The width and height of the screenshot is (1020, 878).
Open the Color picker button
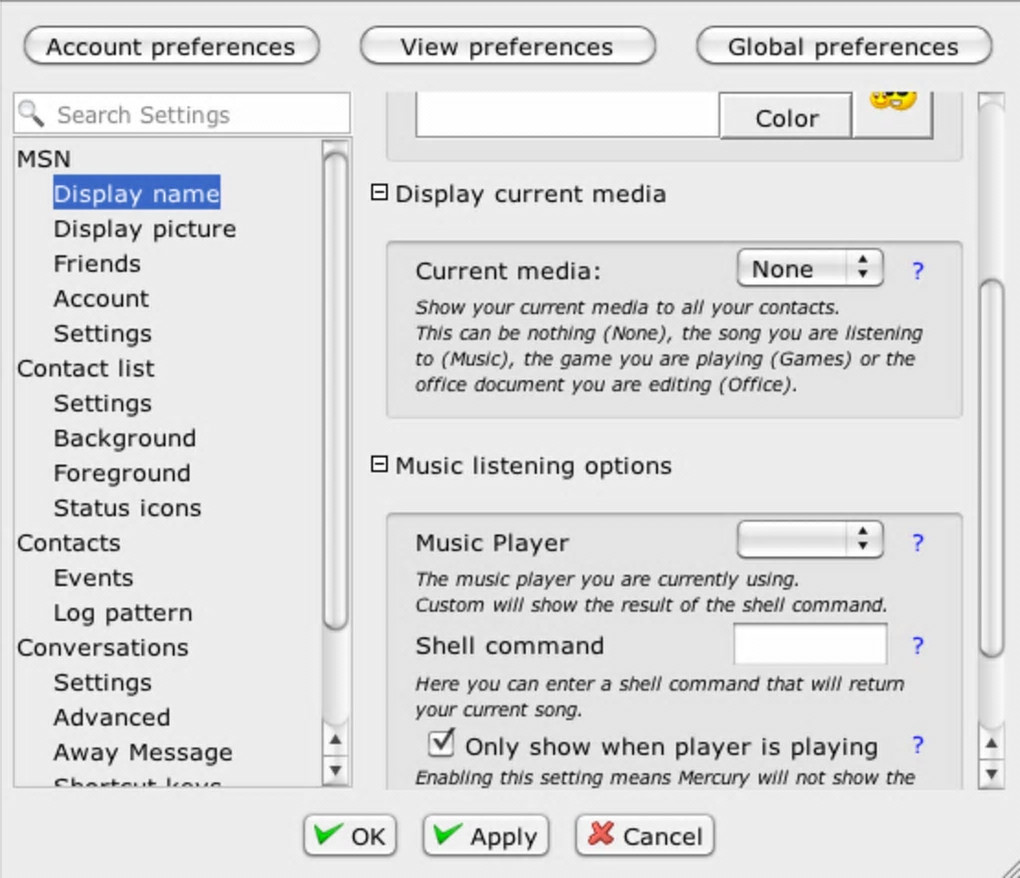pos(786,118)
